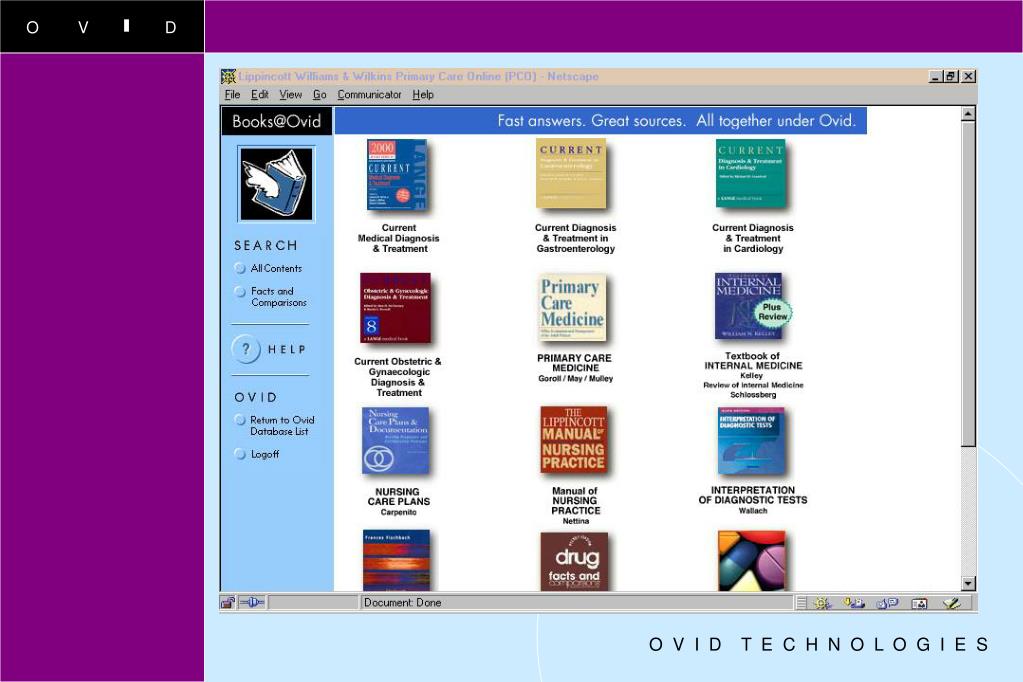Viewport: 1023px width, 682px height.
Task: Click the security padlock status icon
Action: [x=228, y=602]
